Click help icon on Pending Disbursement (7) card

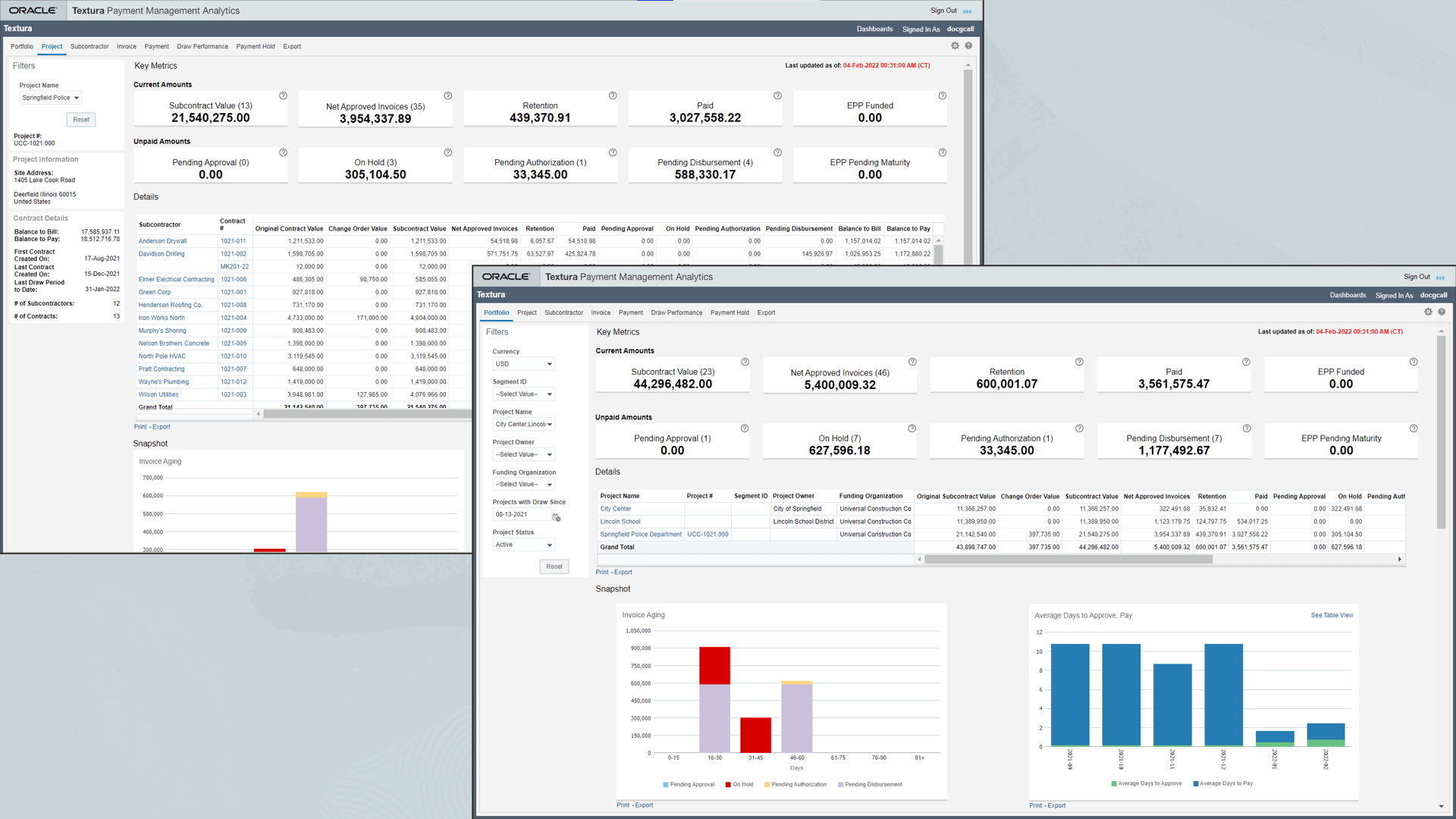(1246, 428)
